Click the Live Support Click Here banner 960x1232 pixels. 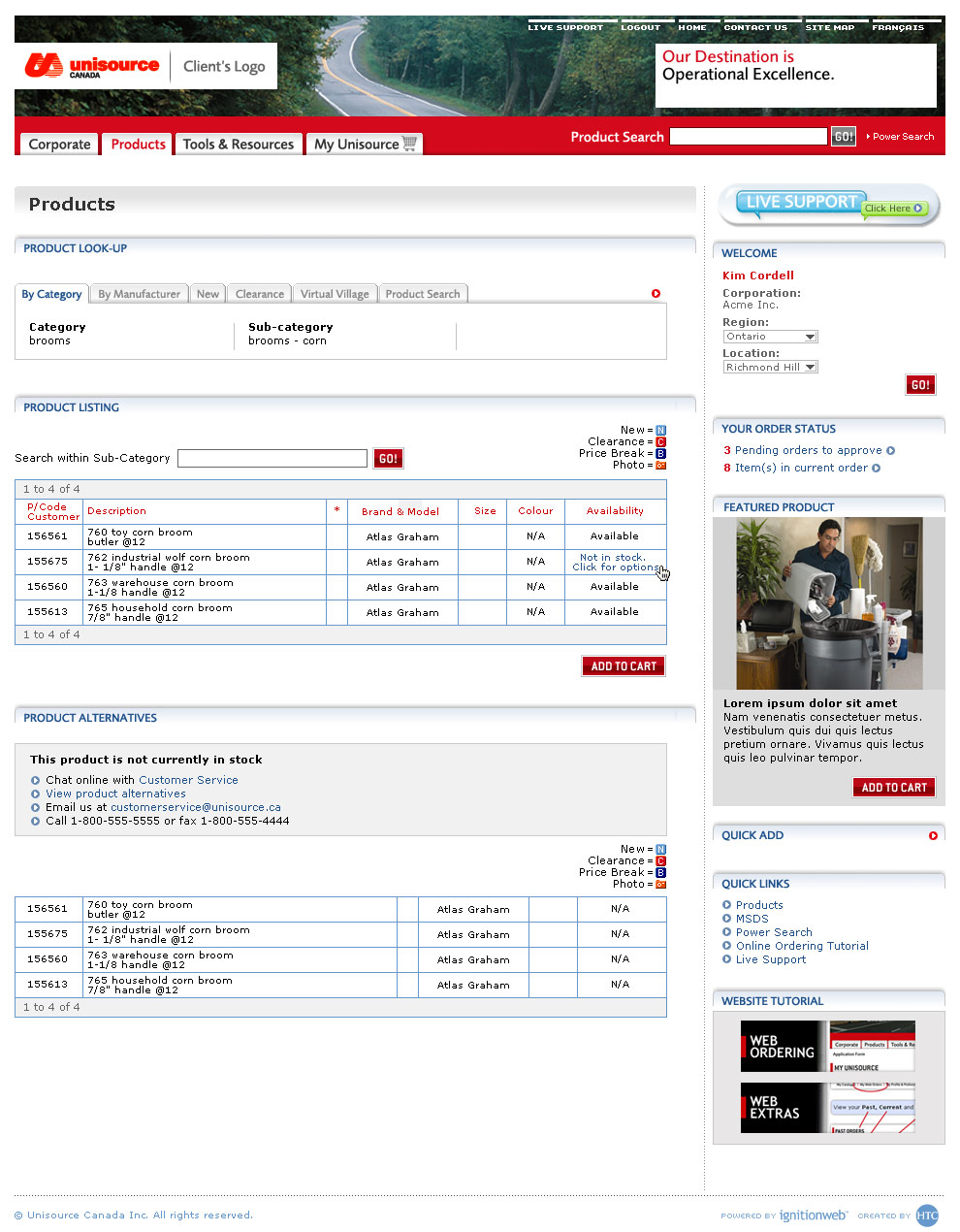coord(829,205)
